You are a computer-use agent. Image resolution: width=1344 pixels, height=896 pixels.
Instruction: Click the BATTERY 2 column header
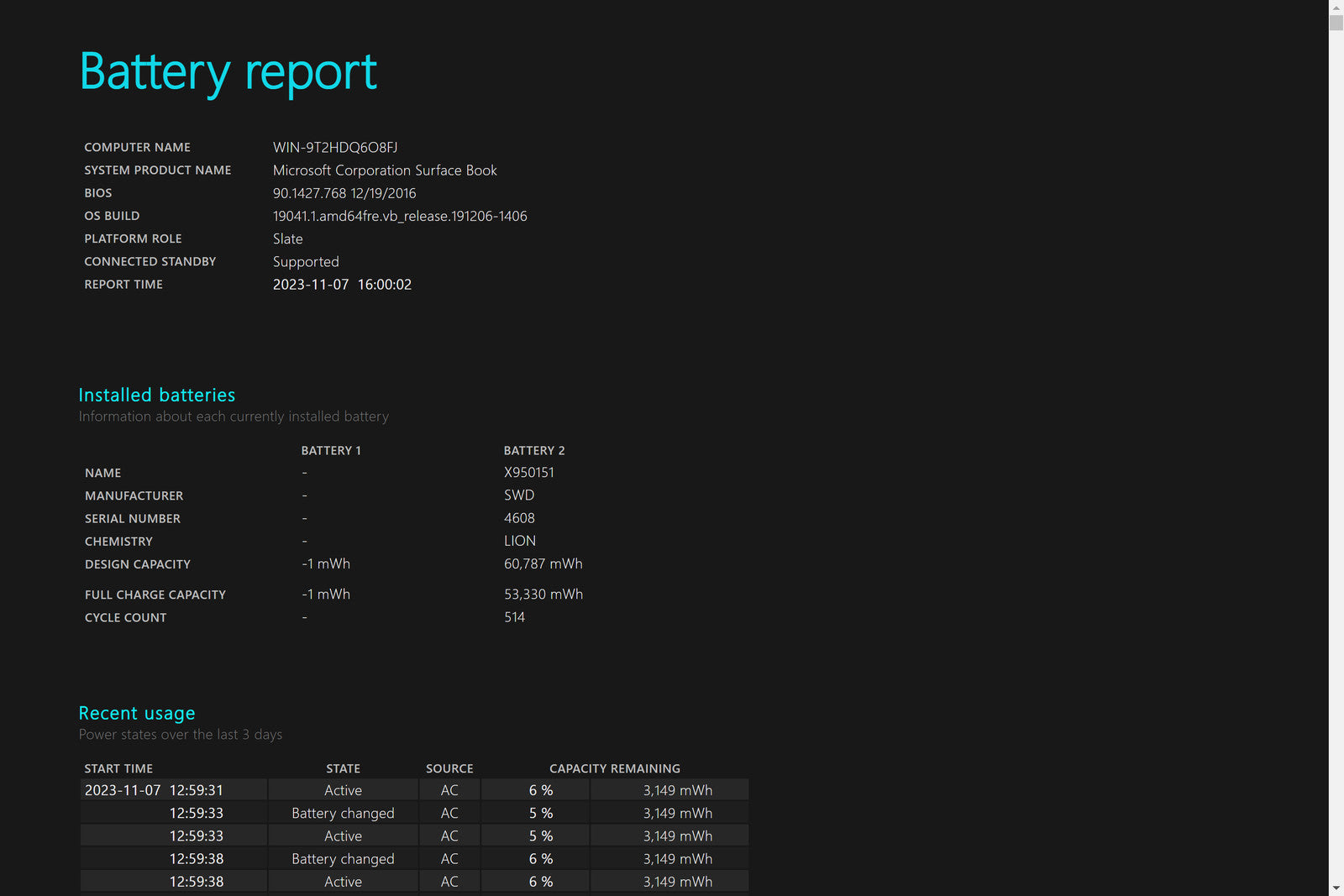534,451
